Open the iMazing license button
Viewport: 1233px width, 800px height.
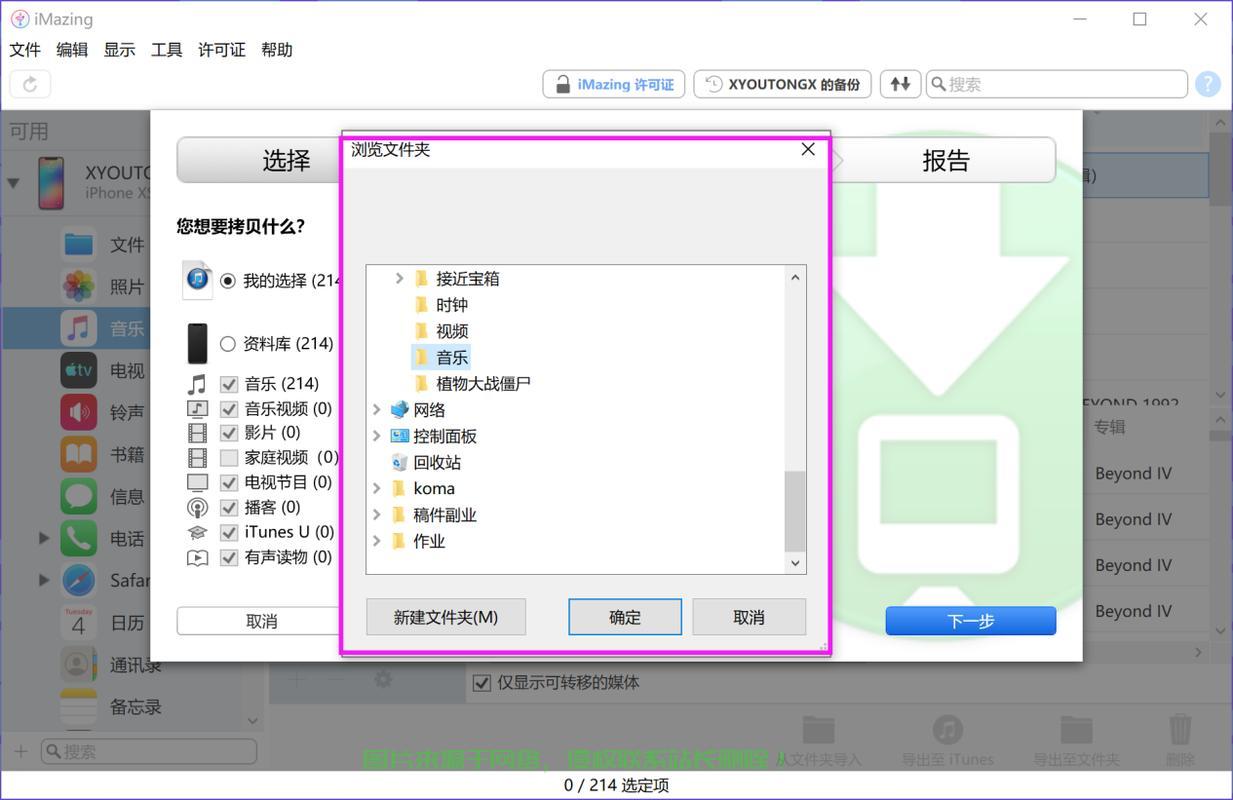point(613,84)
